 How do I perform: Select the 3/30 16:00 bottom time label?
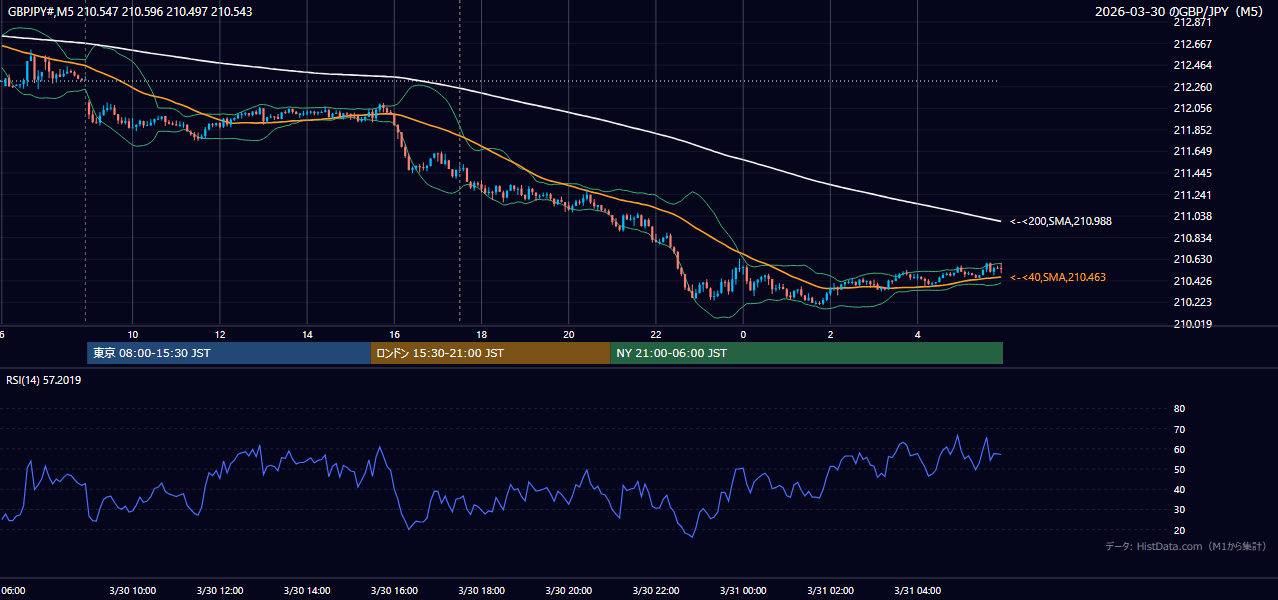pyautogui.click(x=395, y=591)
